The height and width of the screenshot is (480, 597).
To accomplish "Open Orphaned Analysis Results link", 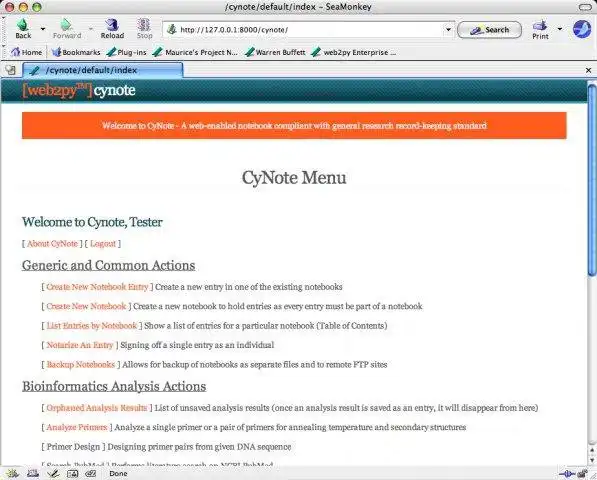I will [97, 408].
